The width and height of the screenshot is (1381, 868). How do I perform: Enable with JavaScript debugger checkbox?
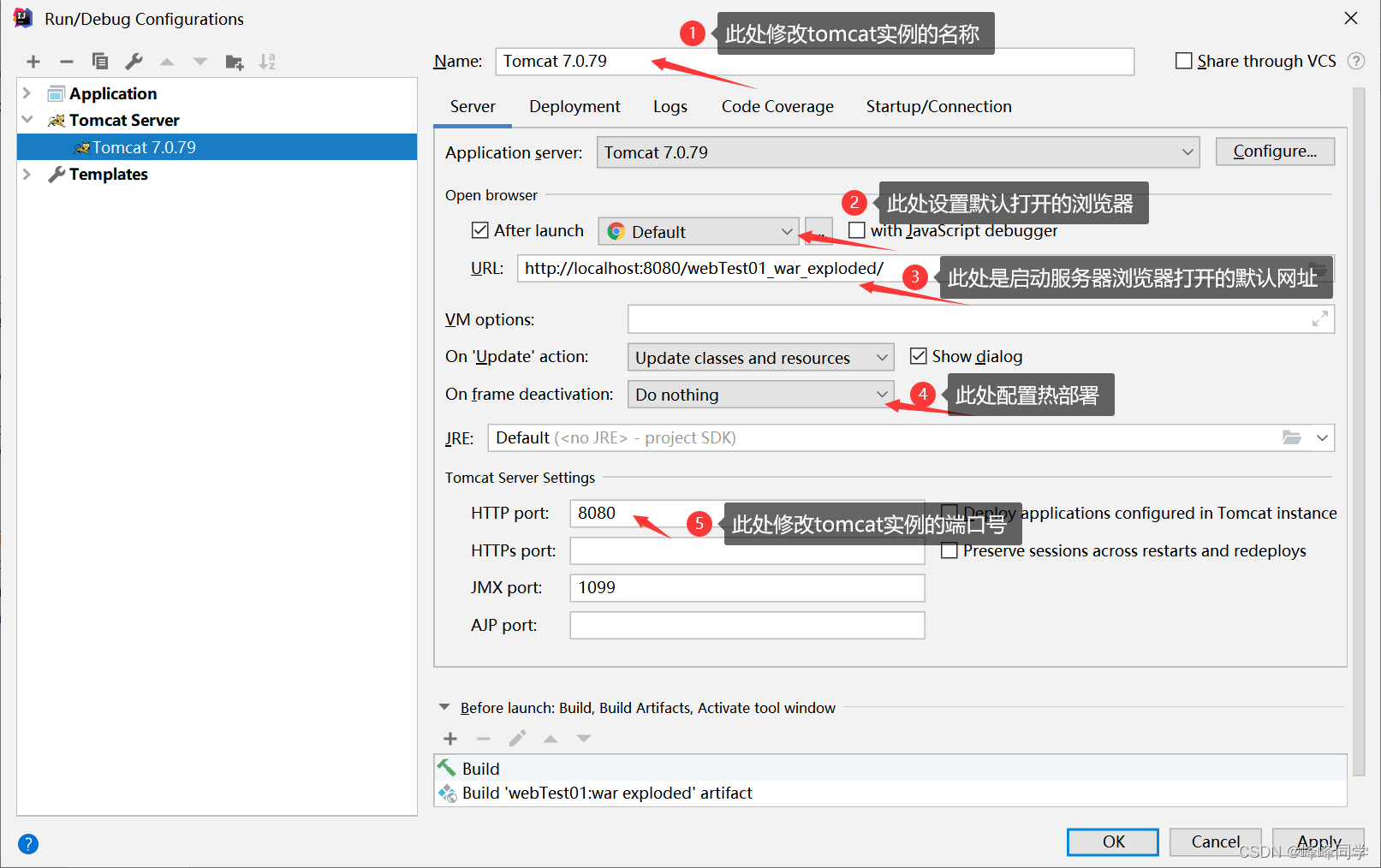pyautogui.click(x=857, y=230)
